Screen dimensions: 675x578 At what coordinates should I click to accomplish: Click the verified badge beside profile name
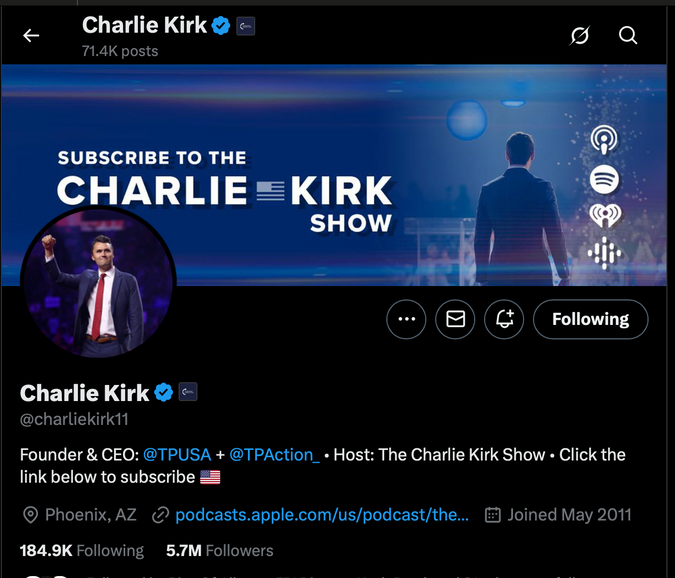pos(164,392)
